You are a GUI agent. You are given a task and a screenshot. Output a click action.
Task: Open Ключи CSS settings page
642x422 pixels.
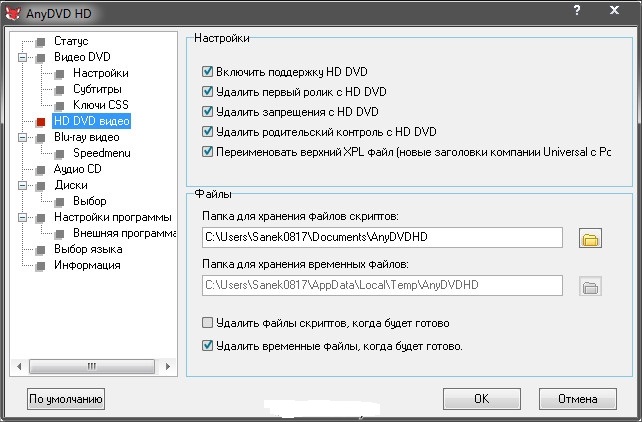pyautogui.click(x=101, y=105)
